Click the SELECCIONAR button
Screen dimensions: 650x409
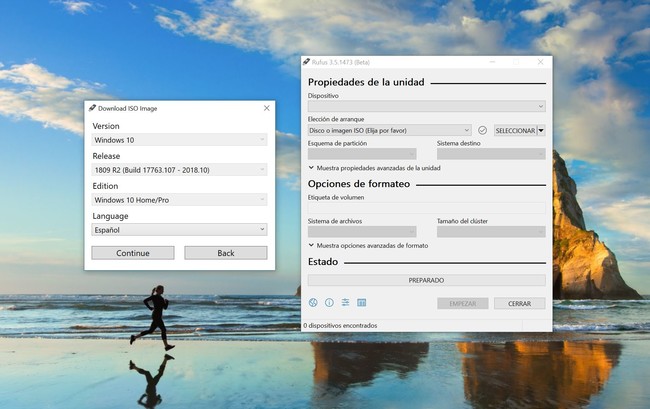515,131
